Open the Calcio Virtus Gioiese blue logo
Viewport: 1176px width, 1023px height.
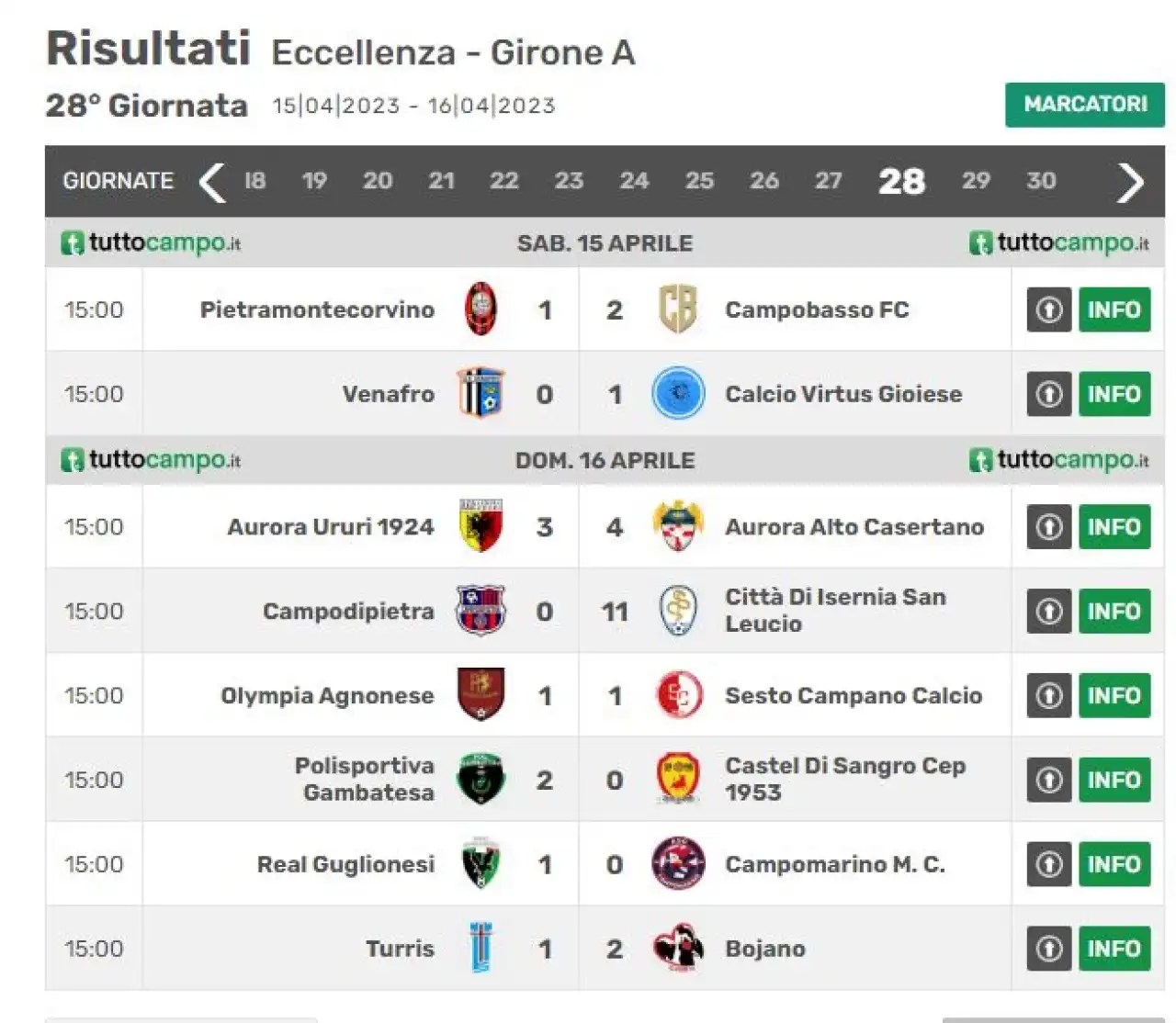[x=678, y=394]
